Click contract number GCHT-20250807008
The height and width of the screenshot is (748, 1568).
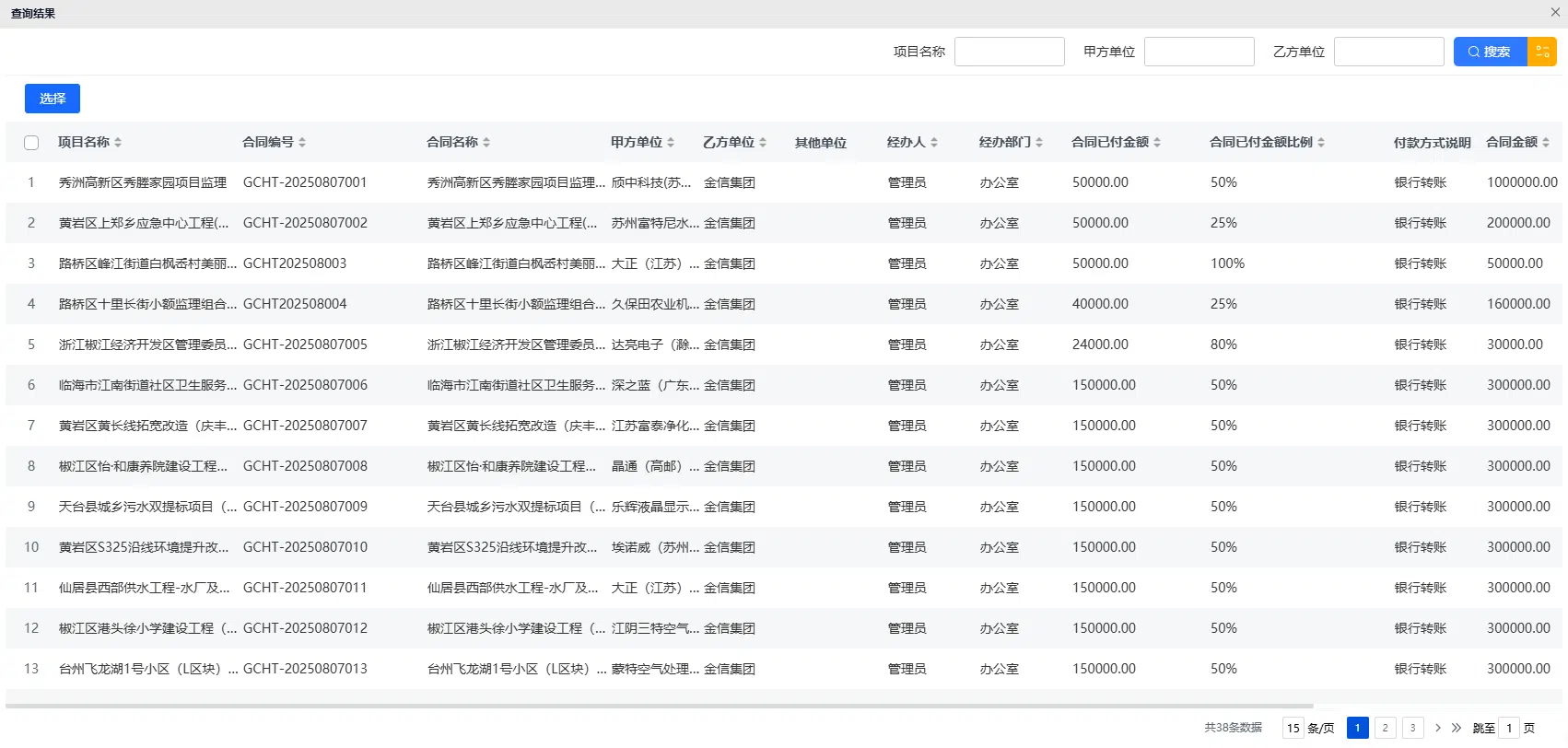(x=305, y=466)
